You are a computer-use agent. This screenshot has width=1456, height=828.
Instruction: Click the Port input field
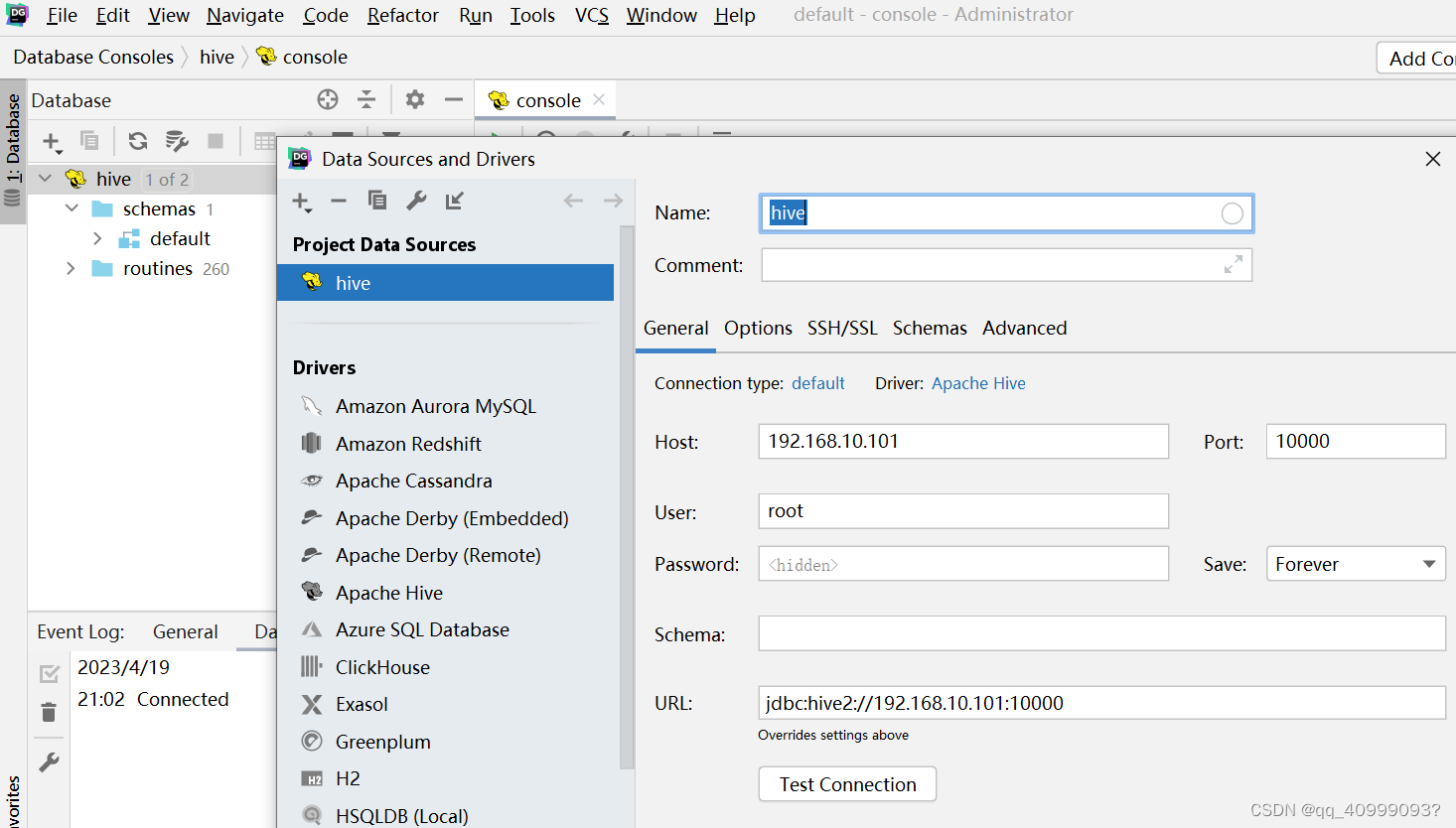pos(1356,442)
